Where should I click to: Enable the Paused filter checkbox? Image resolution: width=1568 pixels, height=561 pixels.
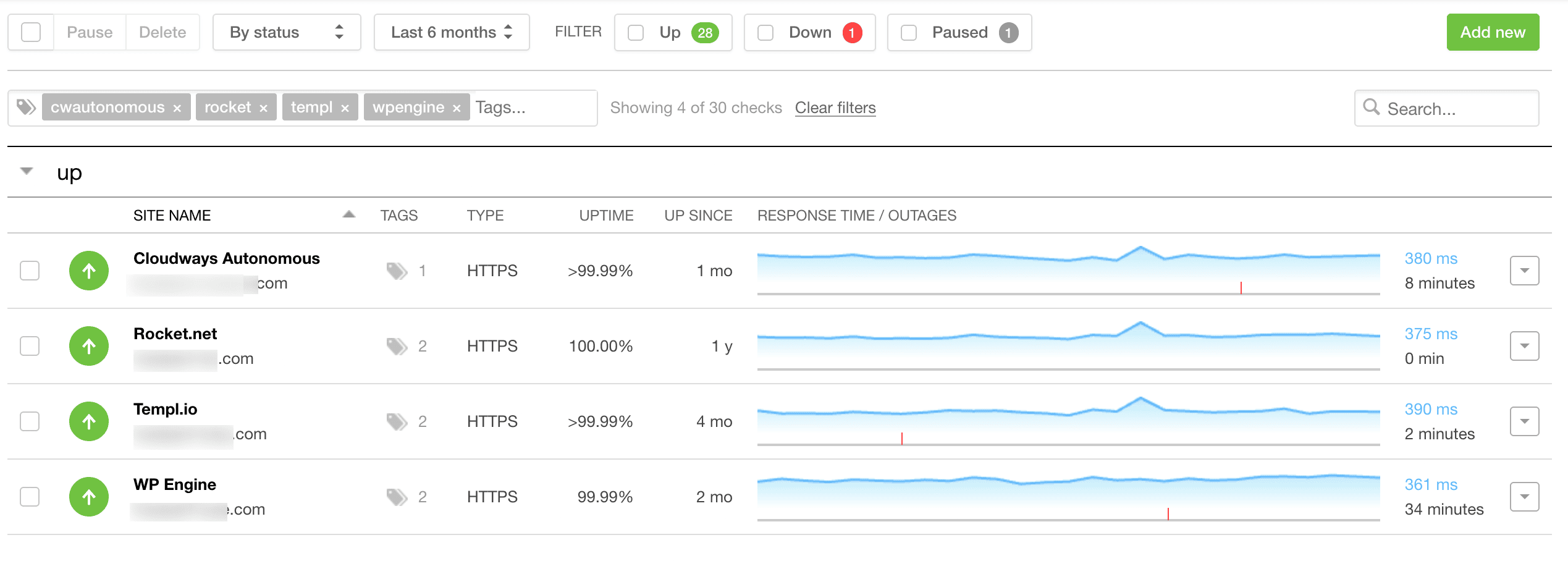(x=909, y=32)
